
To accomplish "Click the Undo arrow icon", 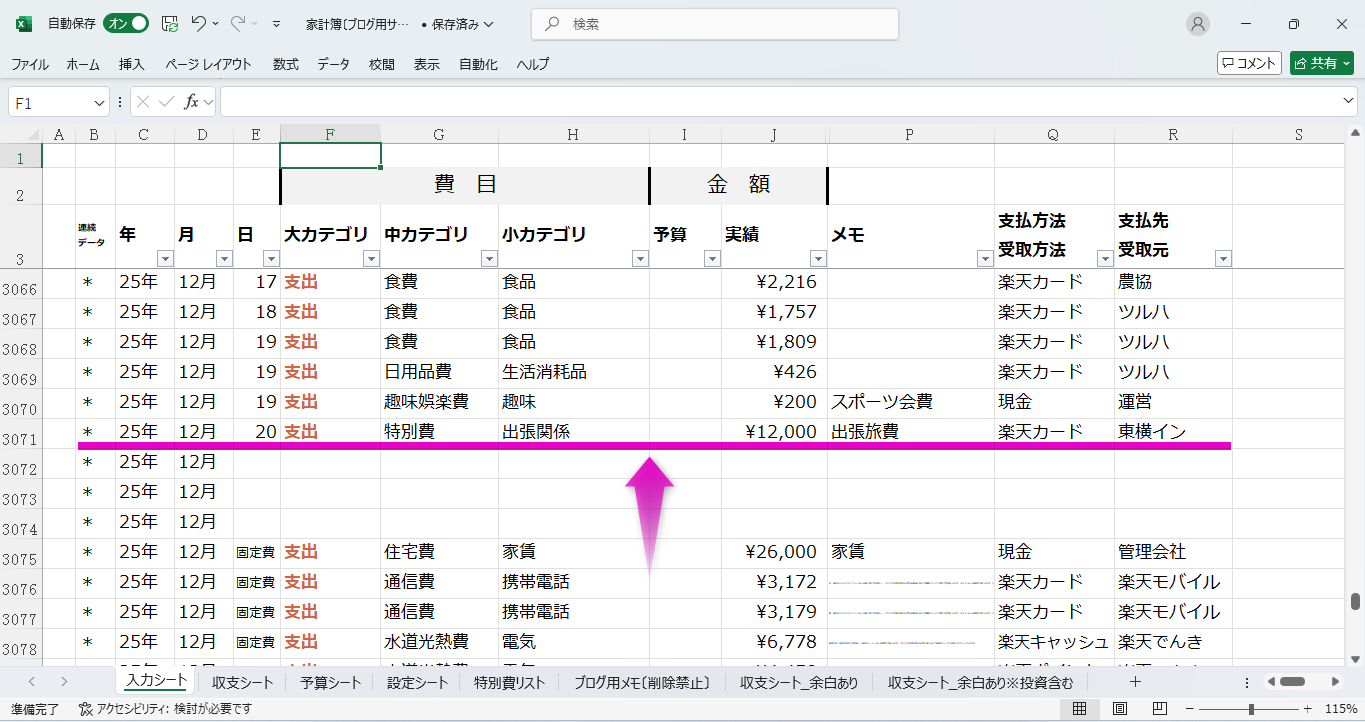I will [199, 24].
